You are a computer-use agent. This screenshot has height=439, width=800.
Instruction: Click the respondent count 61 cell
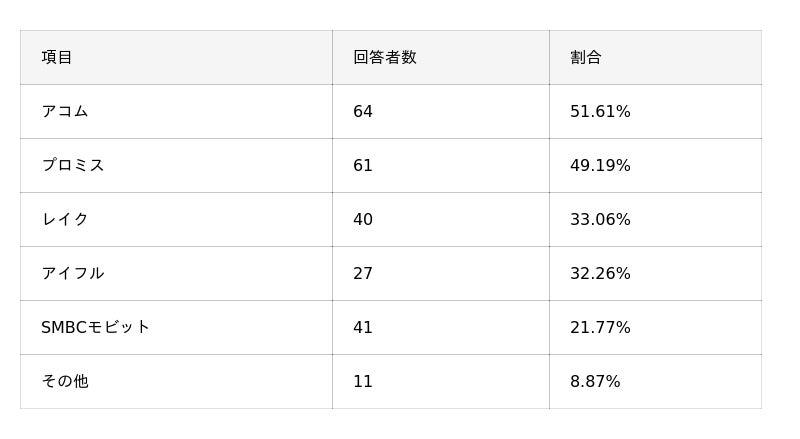click(x=363, y=166)
